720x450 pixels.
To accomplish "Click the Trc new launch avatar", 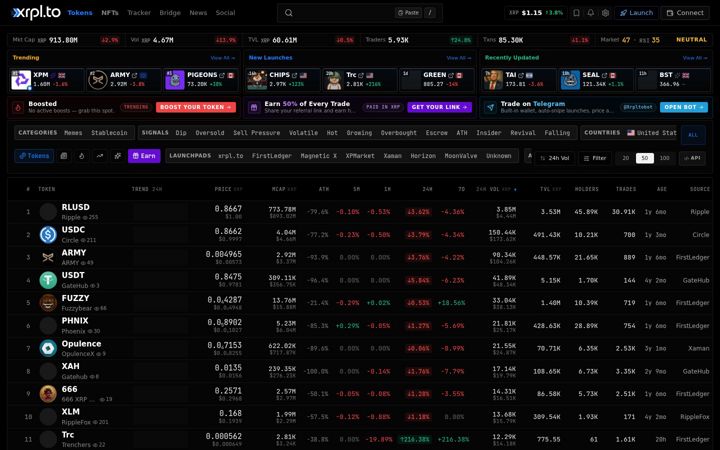I will pyautogui.click(x=334, y=80).
